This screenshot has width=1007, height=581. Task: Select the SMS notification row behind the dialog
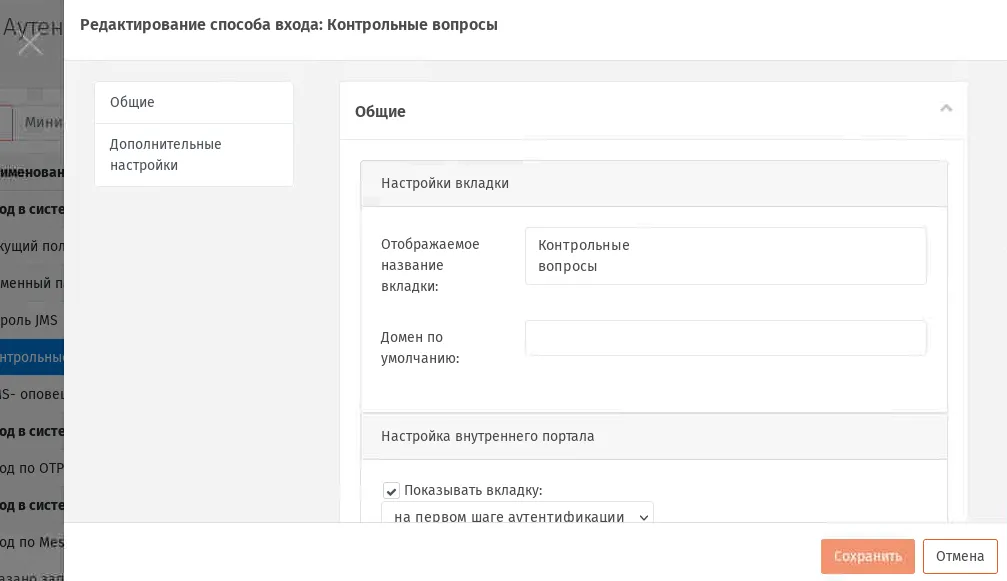32,394
